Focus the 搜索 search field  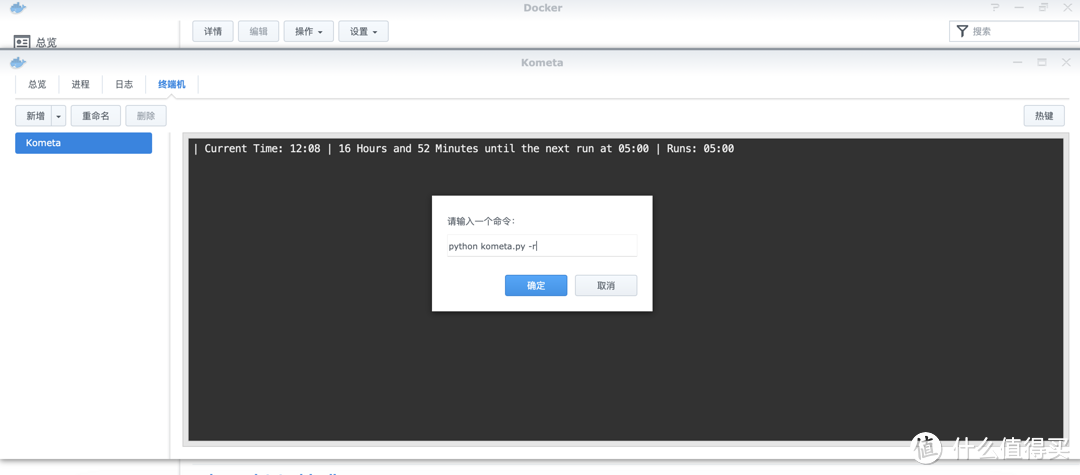(1014, 31)
